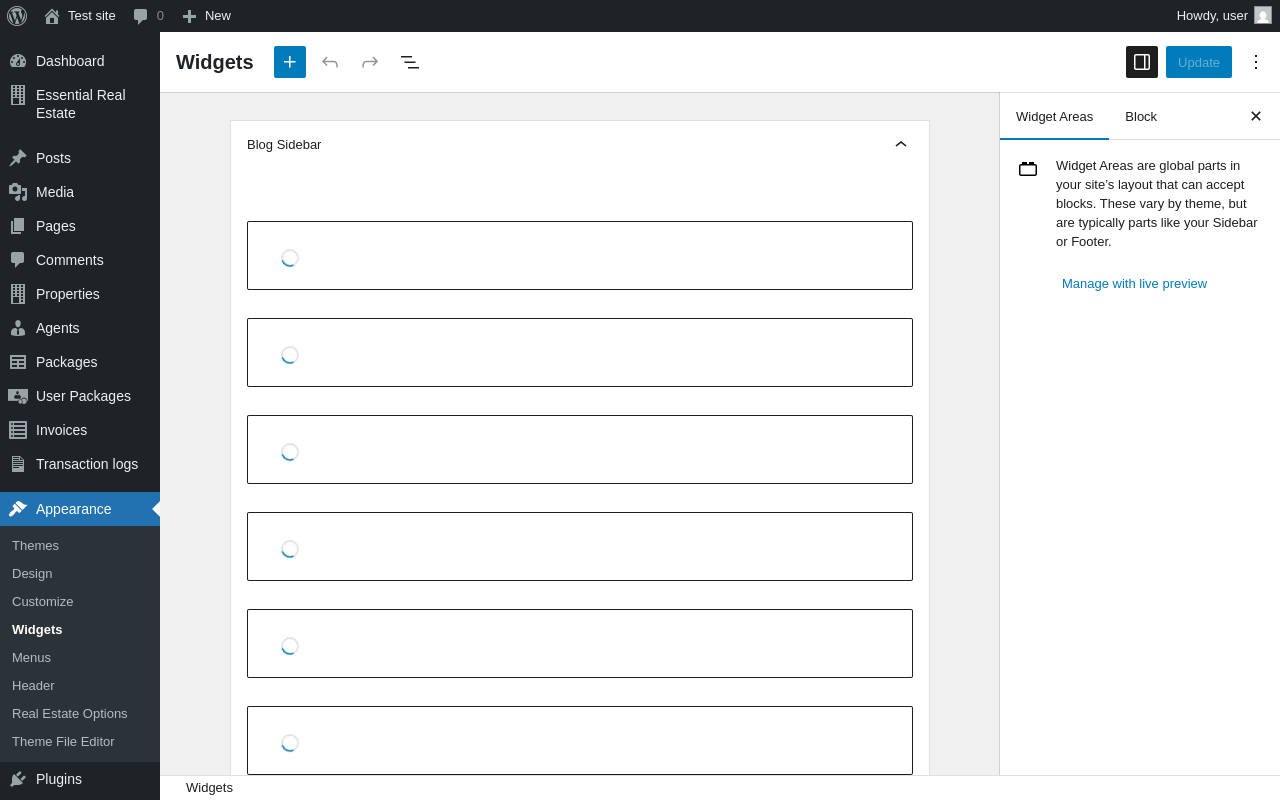Go to the Agents menu item
This screenshot has height=800, width=1280.
click(x=57, y=328)
